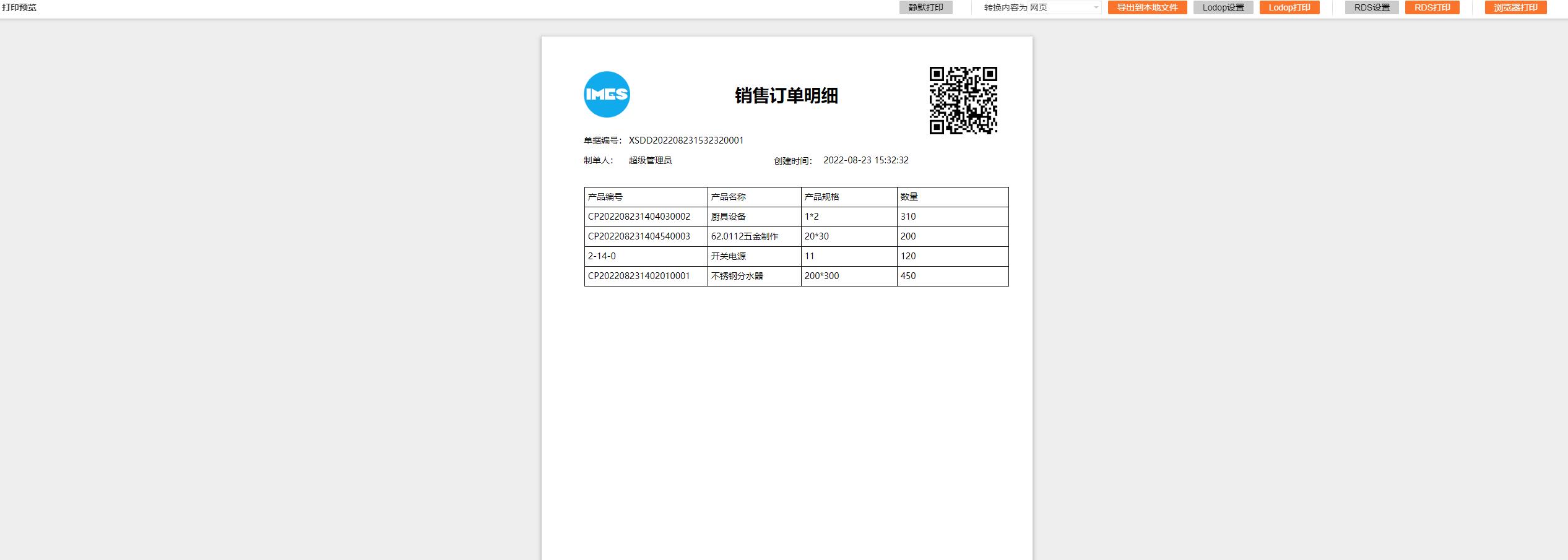Click the QR code image

point(963,100)
